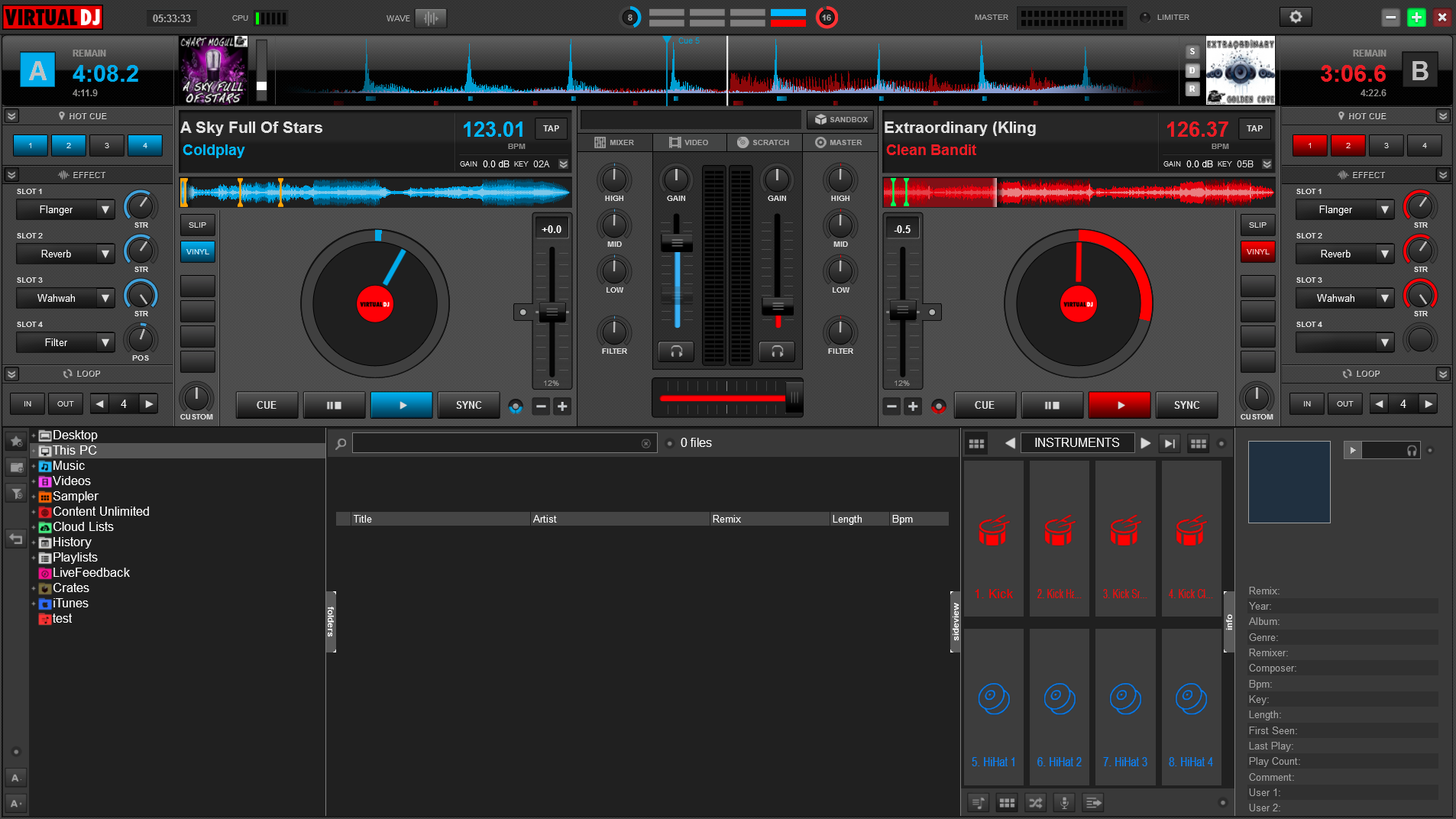This screenshot has height=819, width=1456.
Task: Switch to the SCRATCH tab
Action: 763,143
